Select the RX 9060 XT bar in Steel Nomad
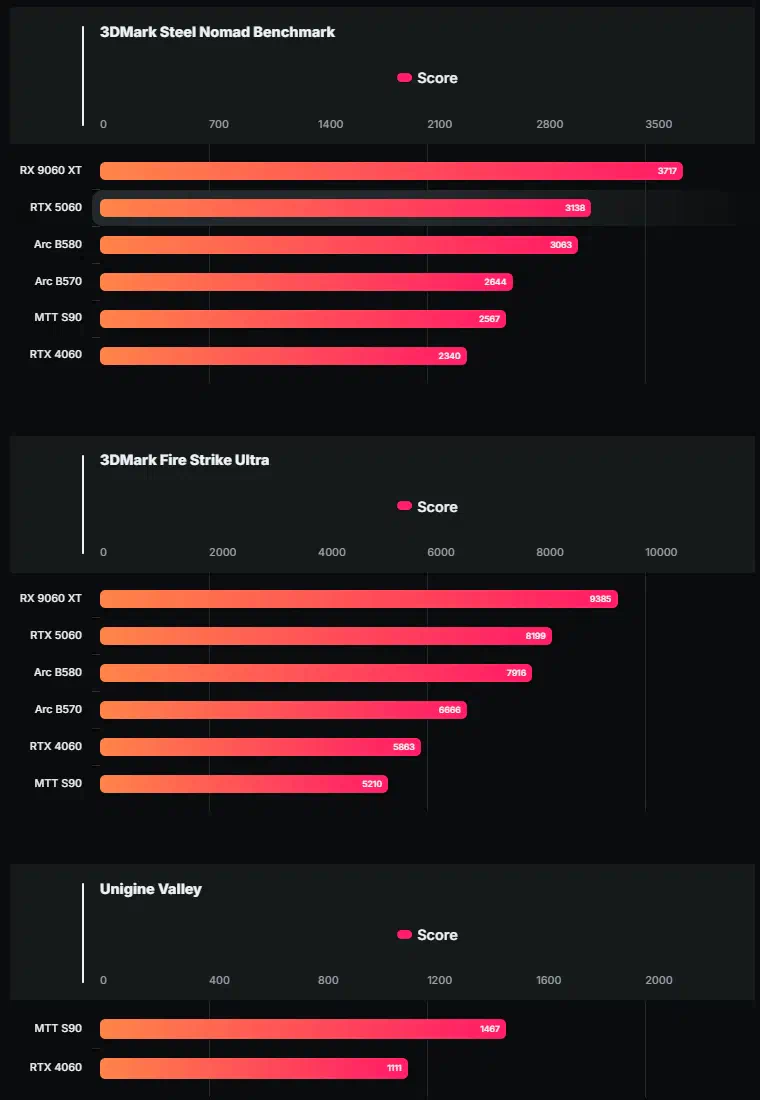This screenshot has height=1100, width=760. click(x=392, y=171)
